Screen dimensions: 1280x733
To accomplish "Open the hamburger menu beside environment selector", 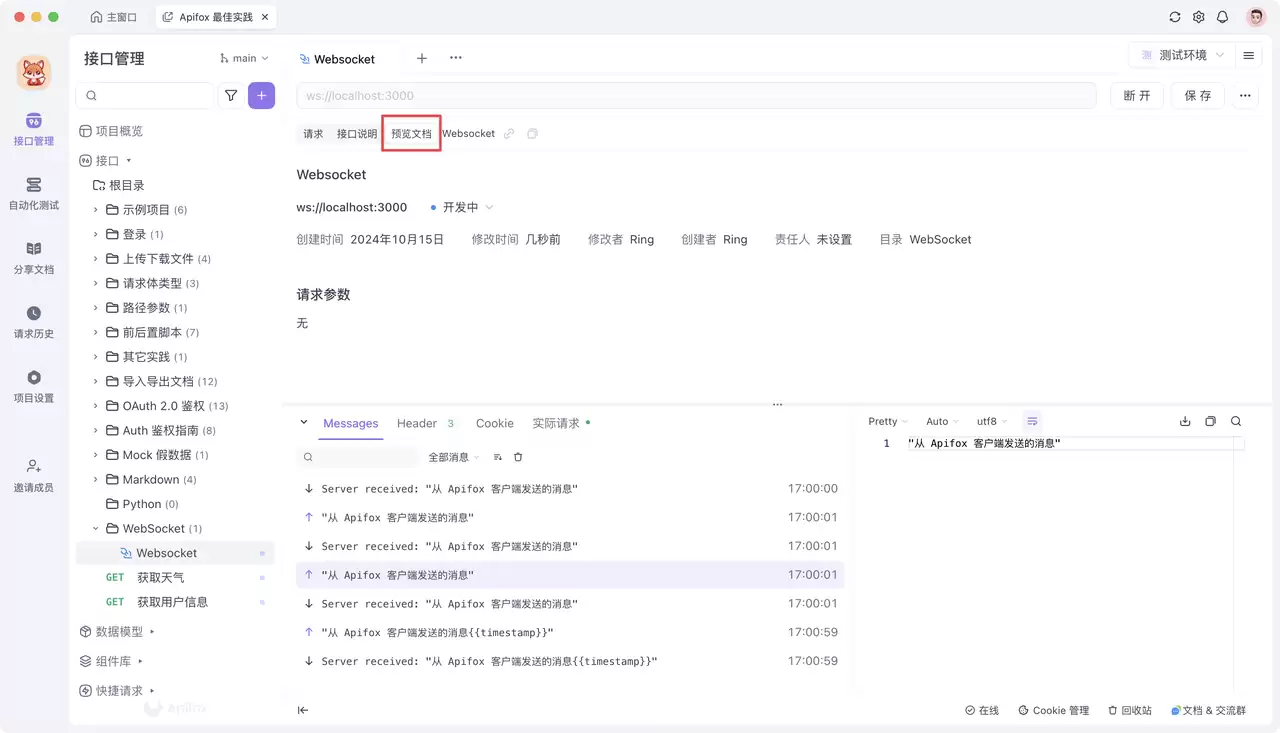I will tap(1249, 55).
